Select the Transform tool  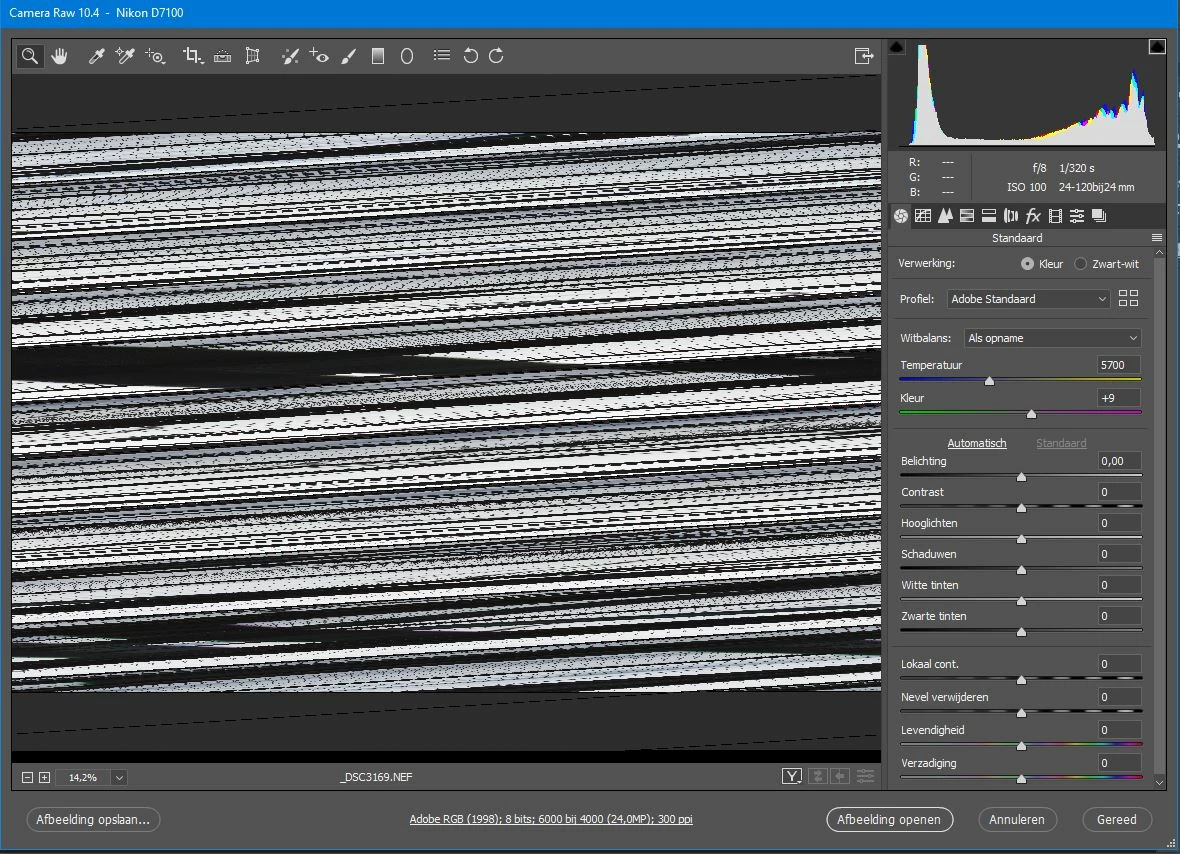tap(253, 56)
